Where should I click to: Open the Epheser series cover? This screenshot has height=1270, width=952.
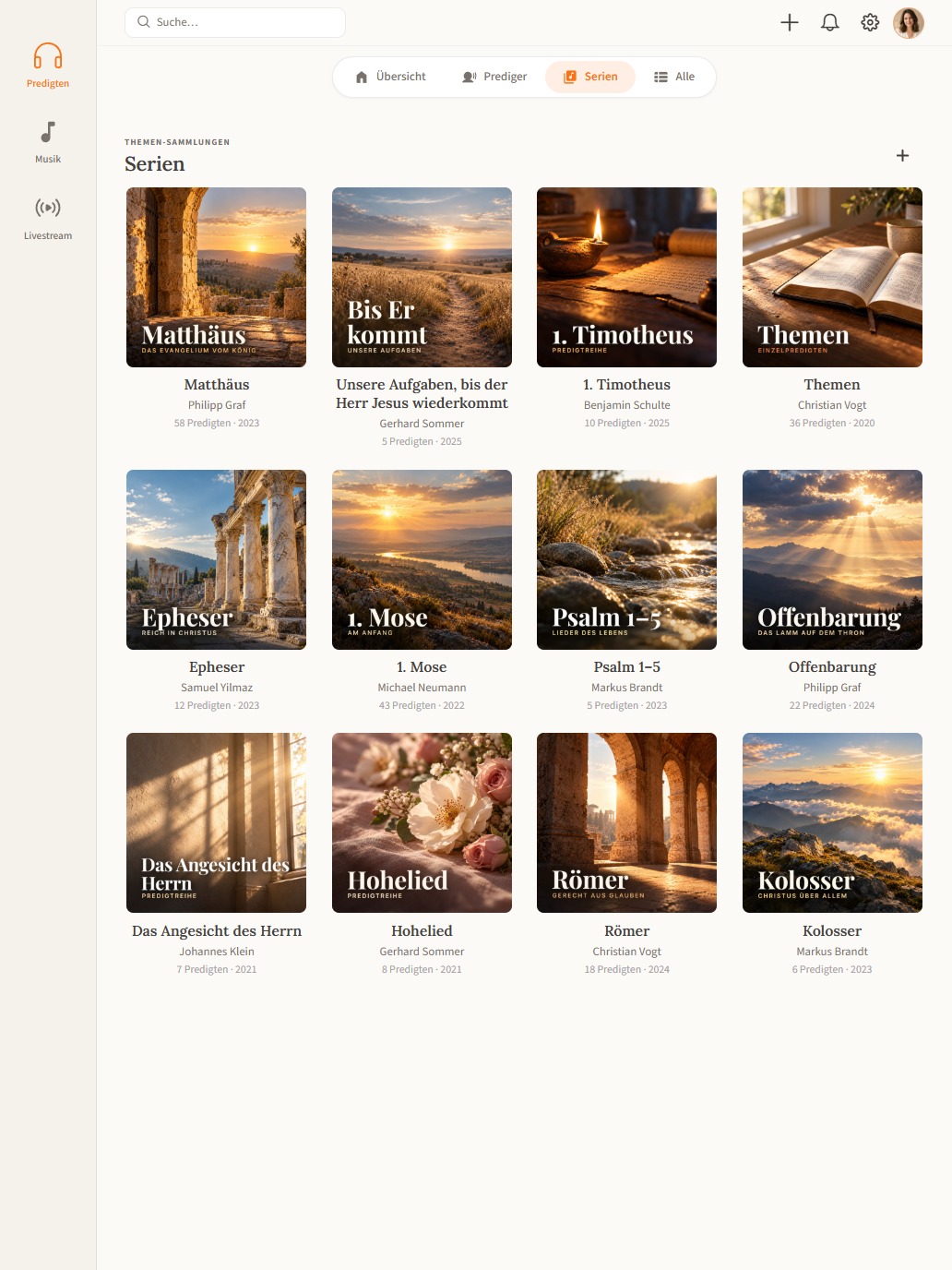click(x=216, y=559)
